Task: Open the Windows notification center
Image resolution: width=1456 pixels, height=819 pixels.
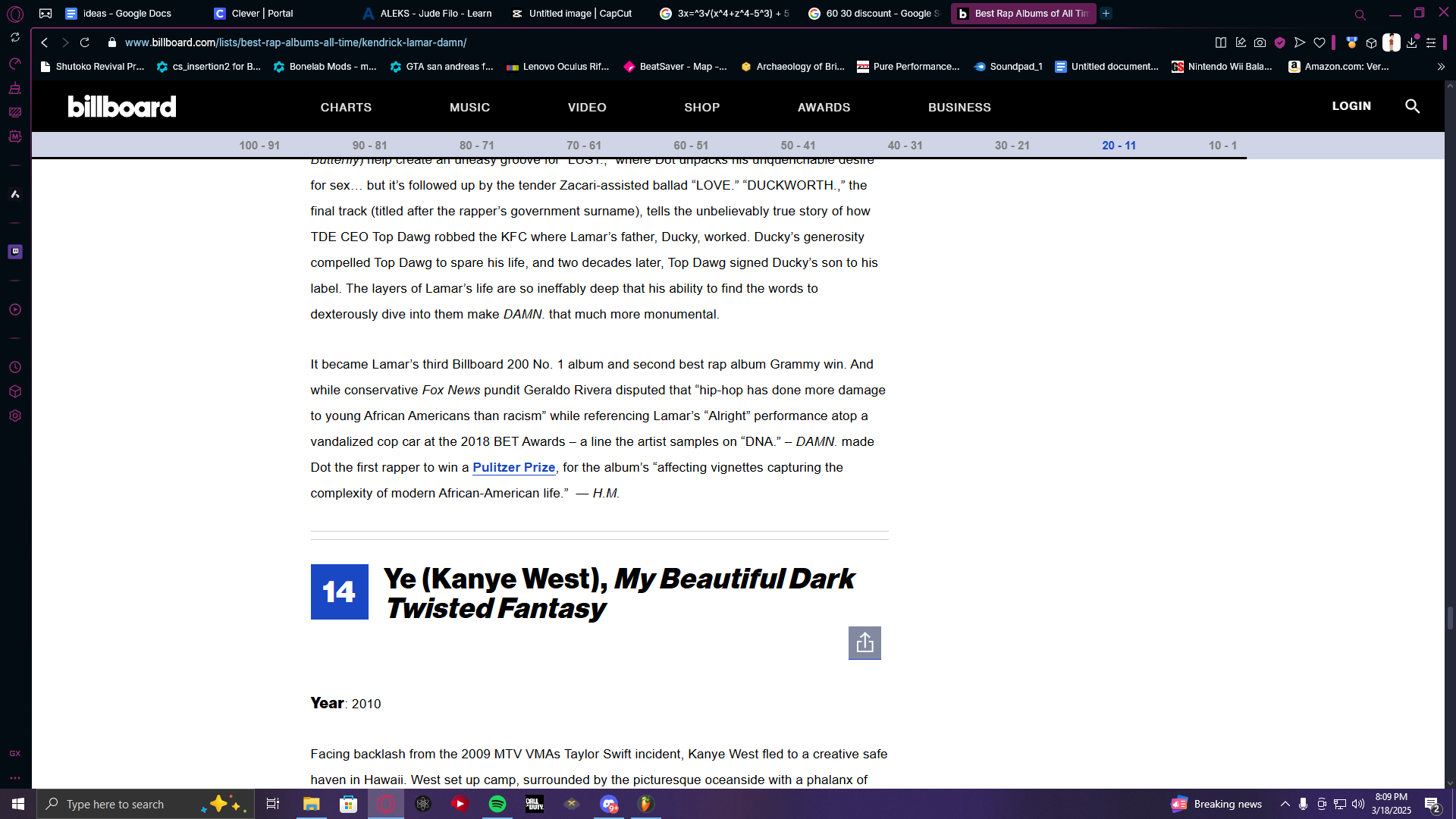Action: (1432, 805)
